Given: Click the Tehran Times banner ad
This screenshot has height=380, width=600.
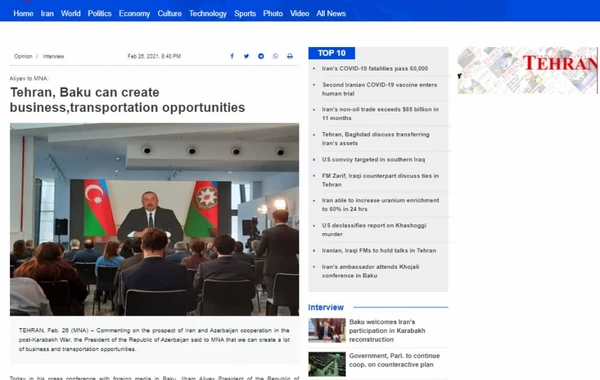Looking at the screenshot, I should 528,70.
